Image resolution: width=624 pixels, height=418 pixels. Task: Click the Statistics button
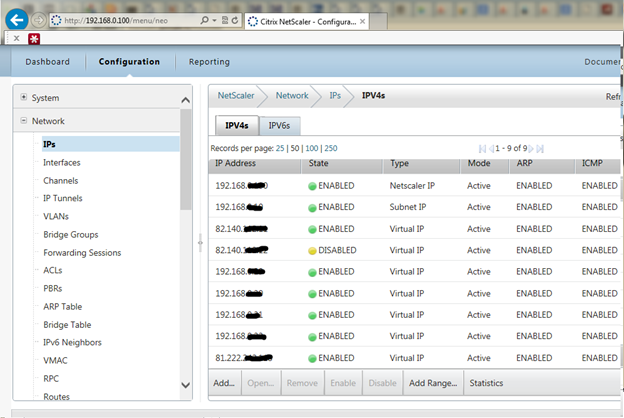pos(486,383)
